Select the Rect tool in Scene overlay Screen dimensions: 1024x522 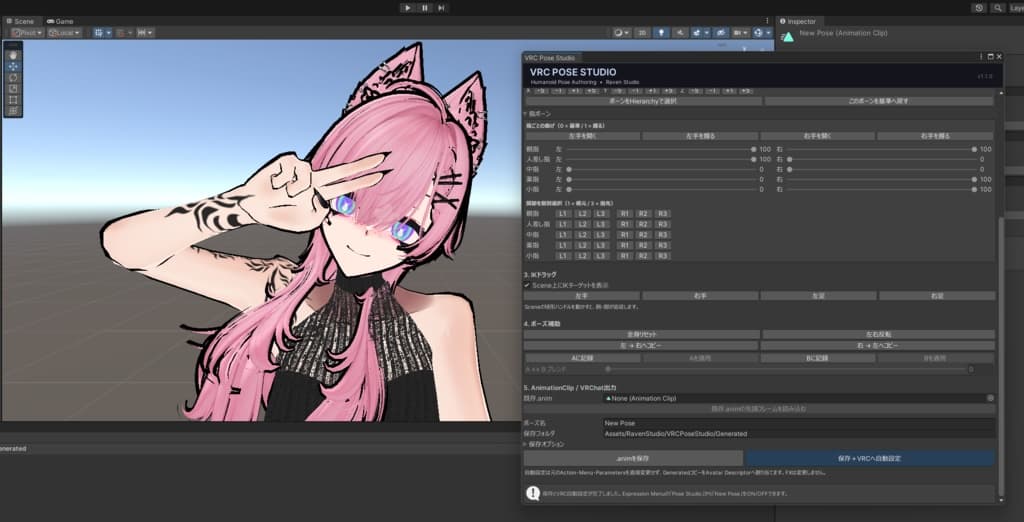tap(13, 100)
